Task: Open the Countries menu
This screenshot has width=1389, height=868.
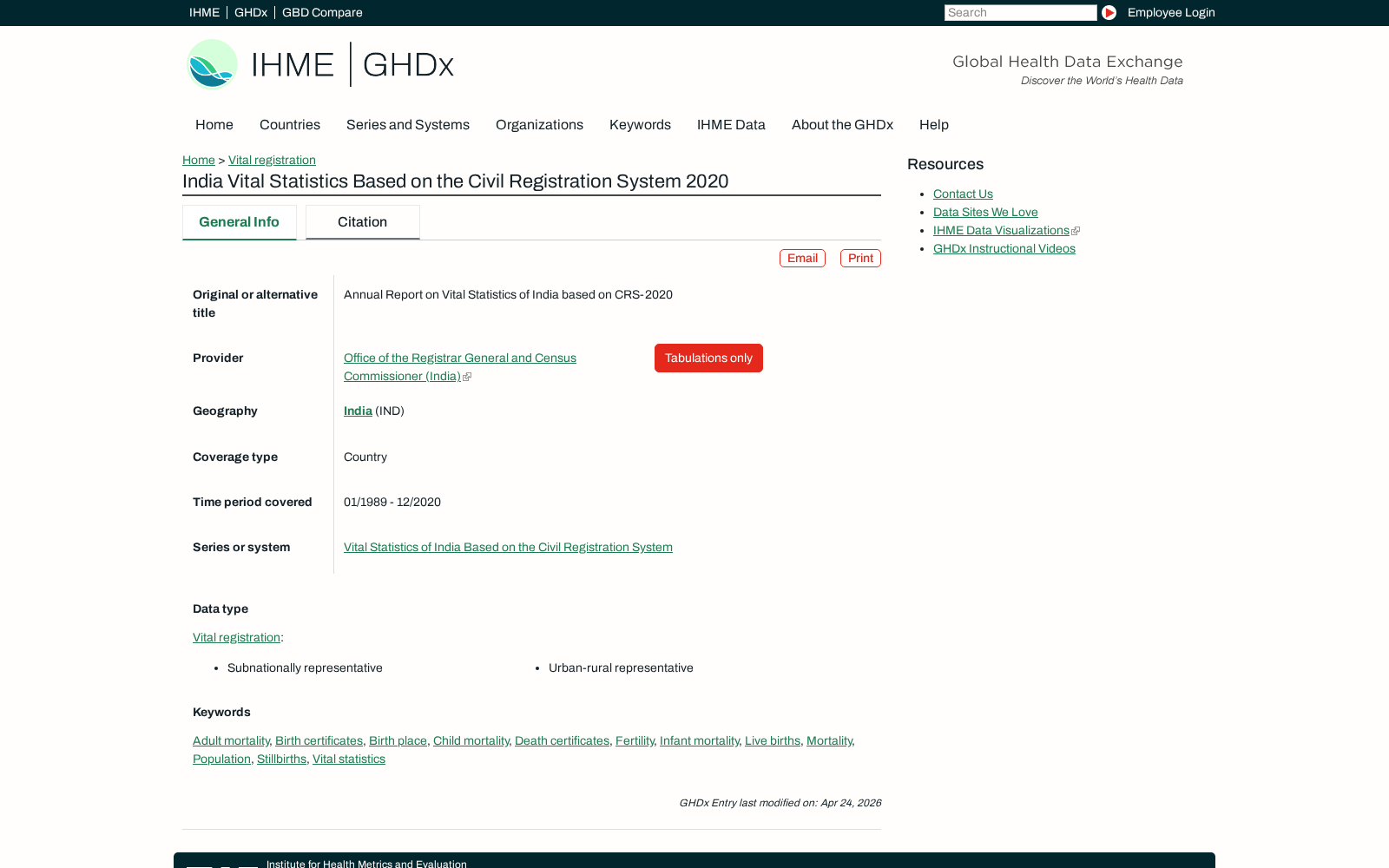Action: (290, 124)
